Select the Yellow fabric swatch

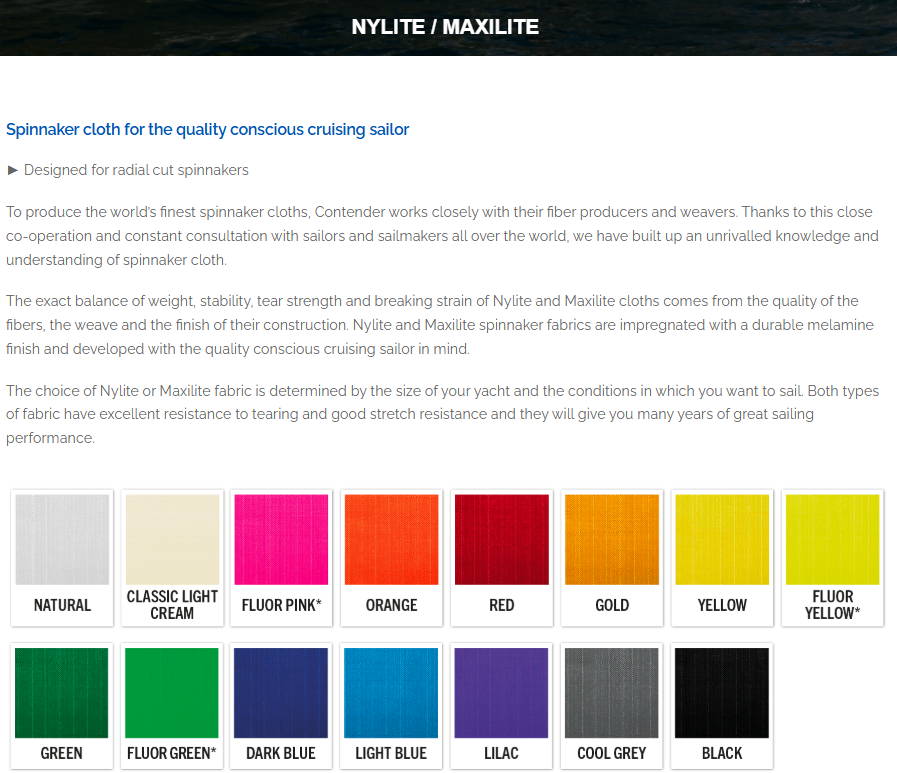tap(723, 540)
